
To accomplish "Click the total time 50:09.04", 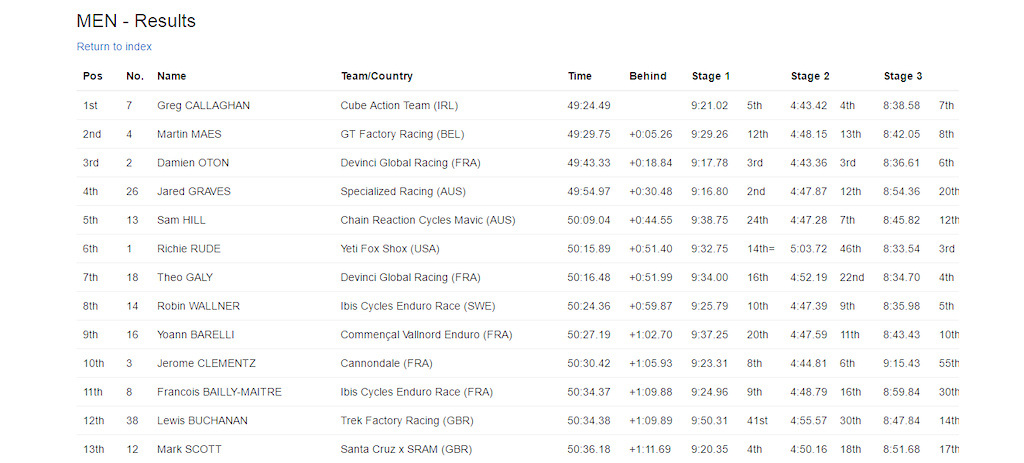I will (589, 221).
